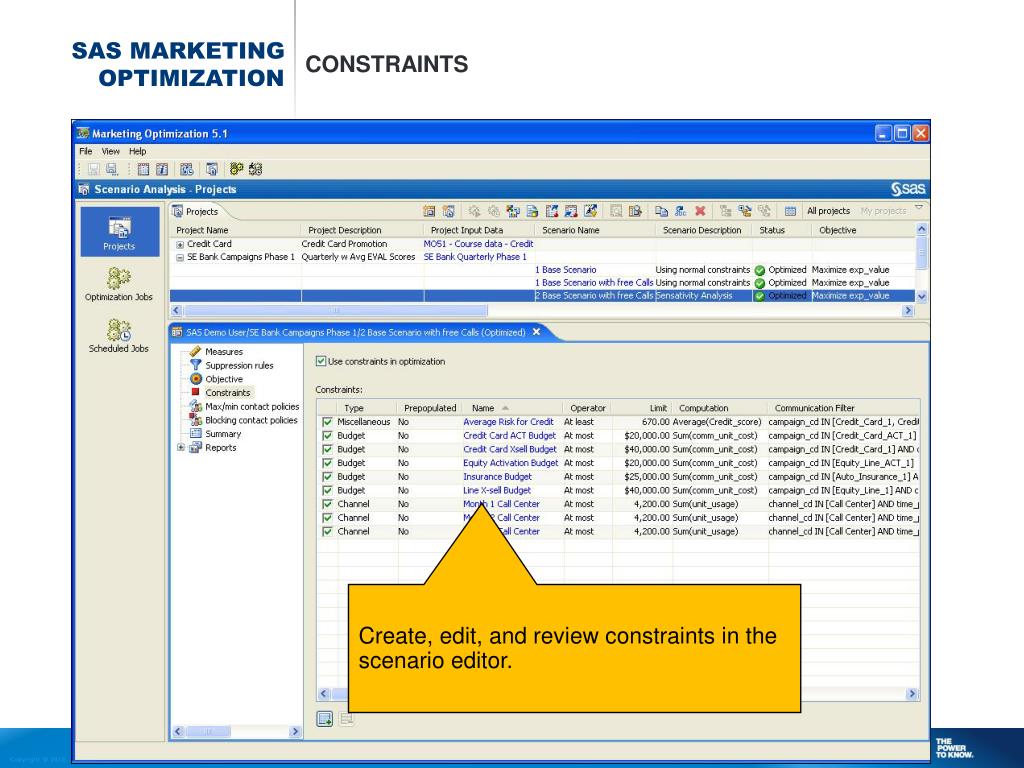This screenshot has height=768, width=1024.
Task: Click the down arrow of the projects table scrollbar
Action: click(921, 296)
